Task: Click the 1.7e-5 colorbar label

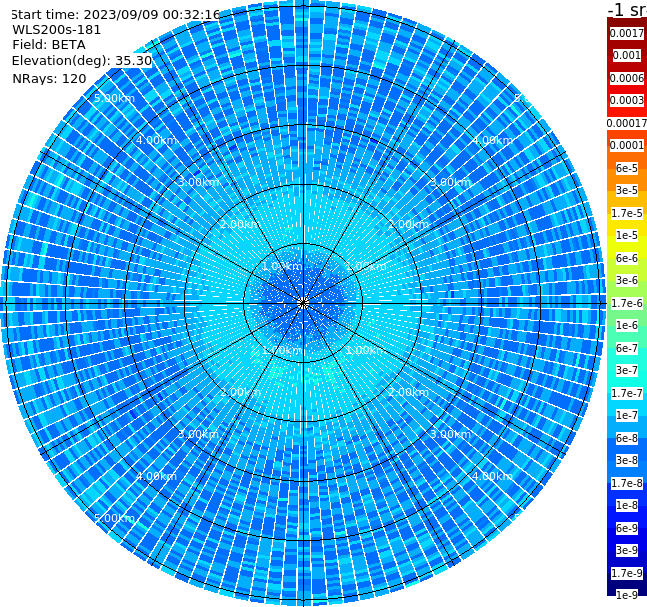Action: [x=627, y=213]
